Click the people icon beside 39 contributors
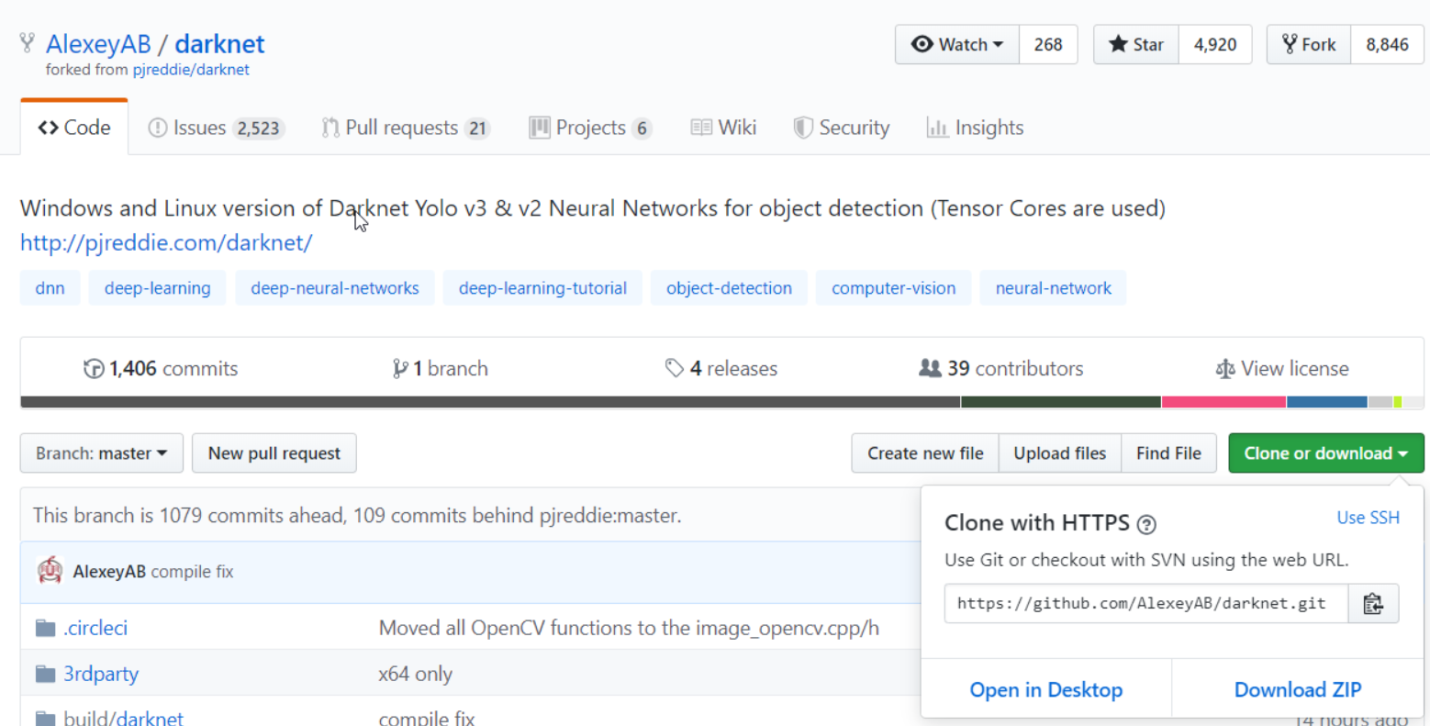This screenshot has width=1430, height=726. coord(930,369)
